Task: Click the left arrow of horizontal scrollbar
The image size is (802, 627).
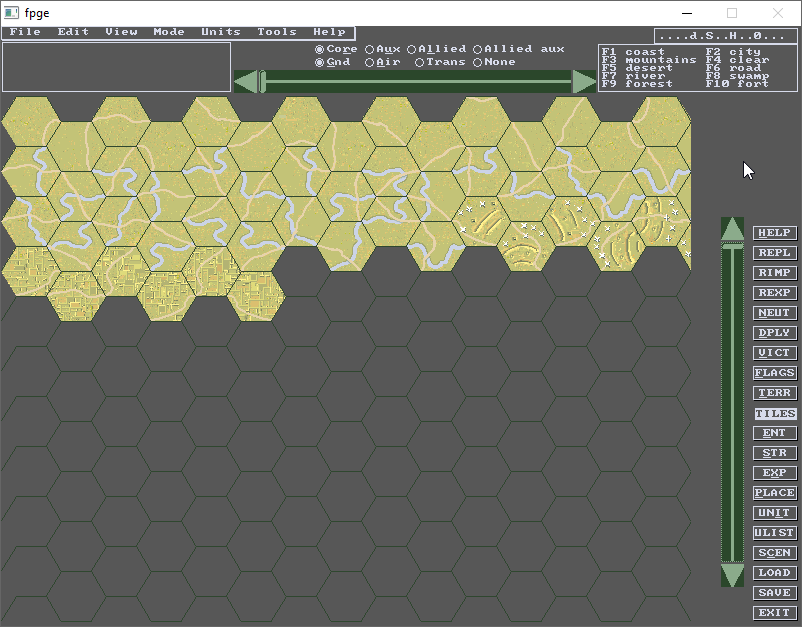Action: [246, 82]
